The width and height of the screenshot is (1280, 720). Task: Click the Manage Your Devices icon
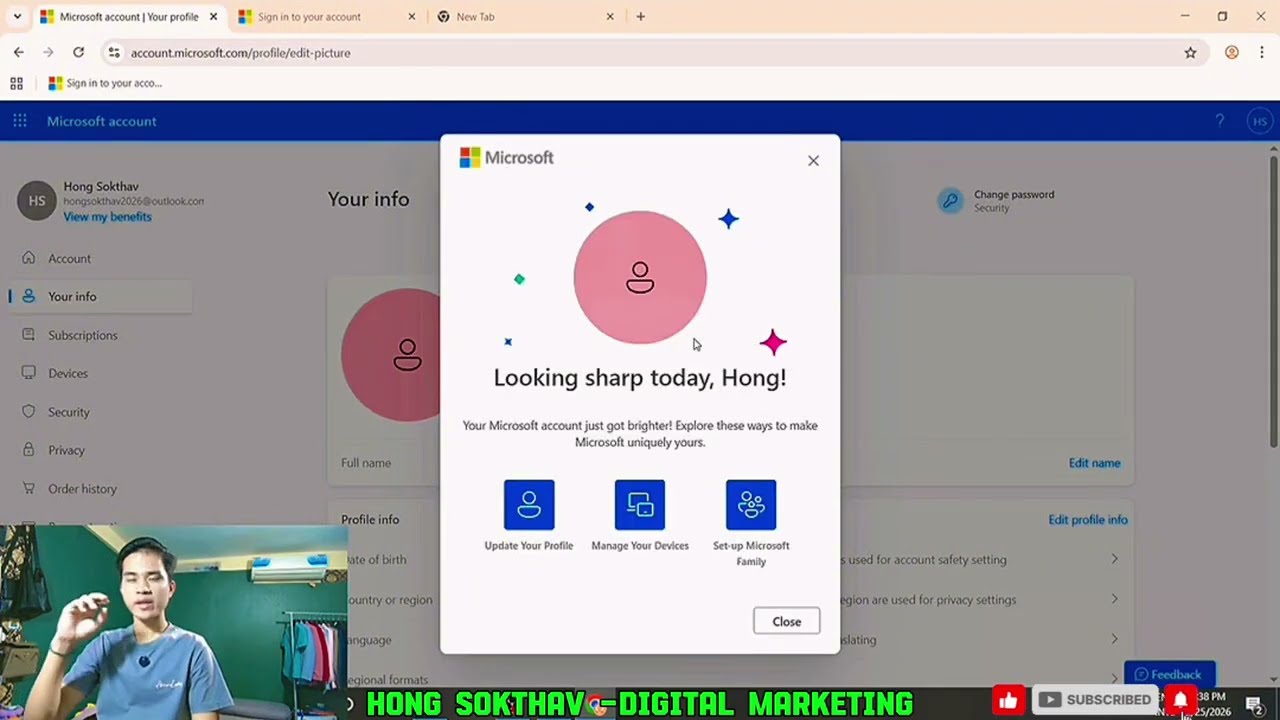pos(640,505)
